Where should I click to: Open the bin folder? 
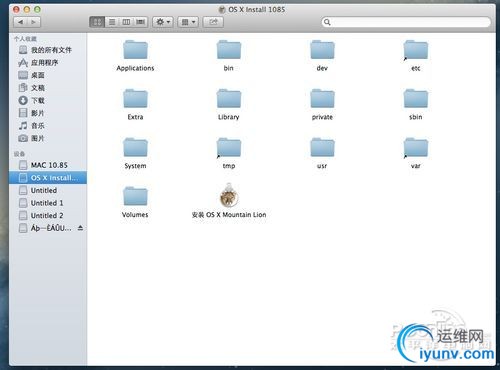pos(229,50)
